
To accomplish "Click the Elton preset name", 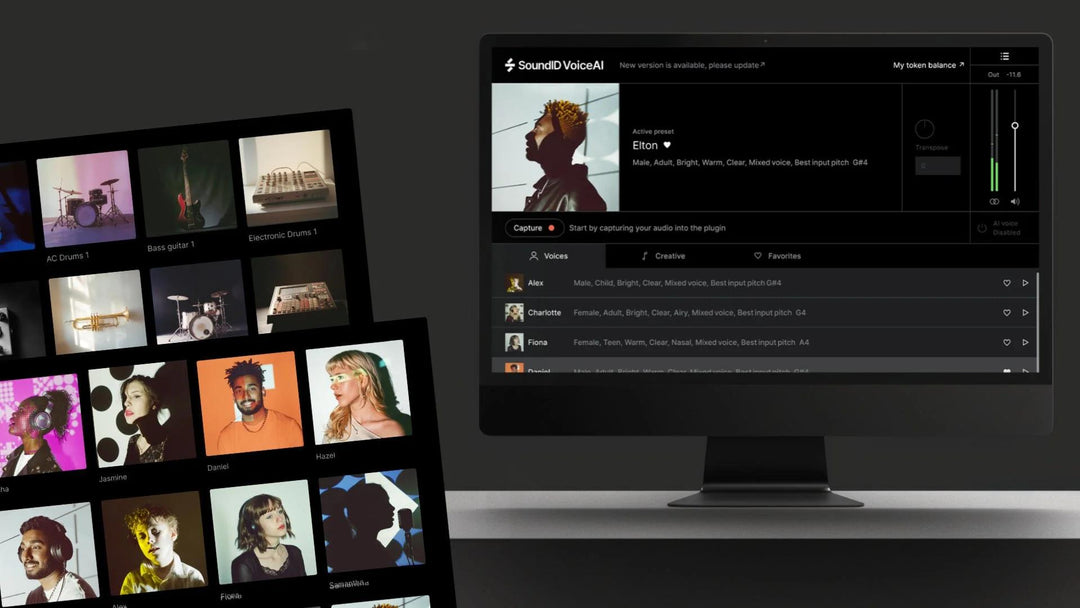I will 645,145.
